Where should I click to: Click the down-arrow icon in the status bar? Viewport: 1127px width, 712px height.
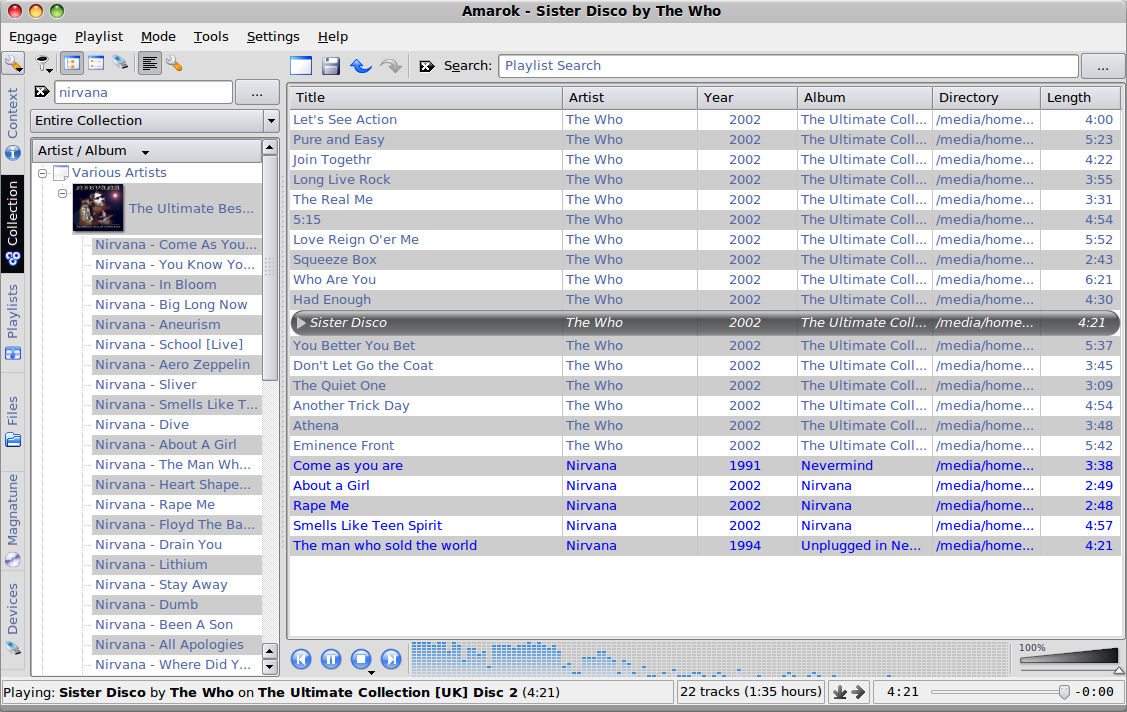(840, 692)
